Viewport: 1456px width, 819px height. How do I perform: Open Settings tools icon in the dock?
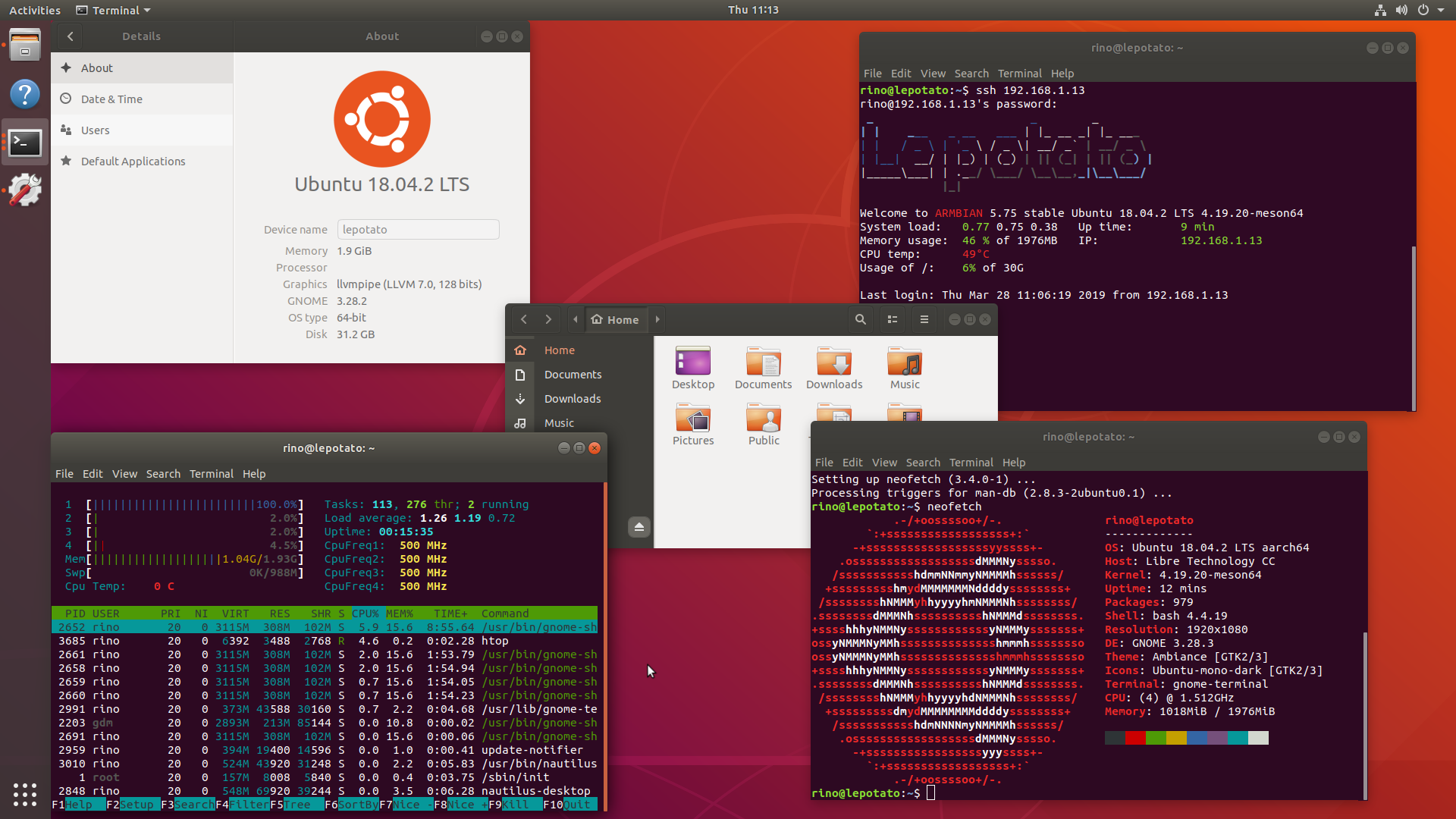click(25, 190)
